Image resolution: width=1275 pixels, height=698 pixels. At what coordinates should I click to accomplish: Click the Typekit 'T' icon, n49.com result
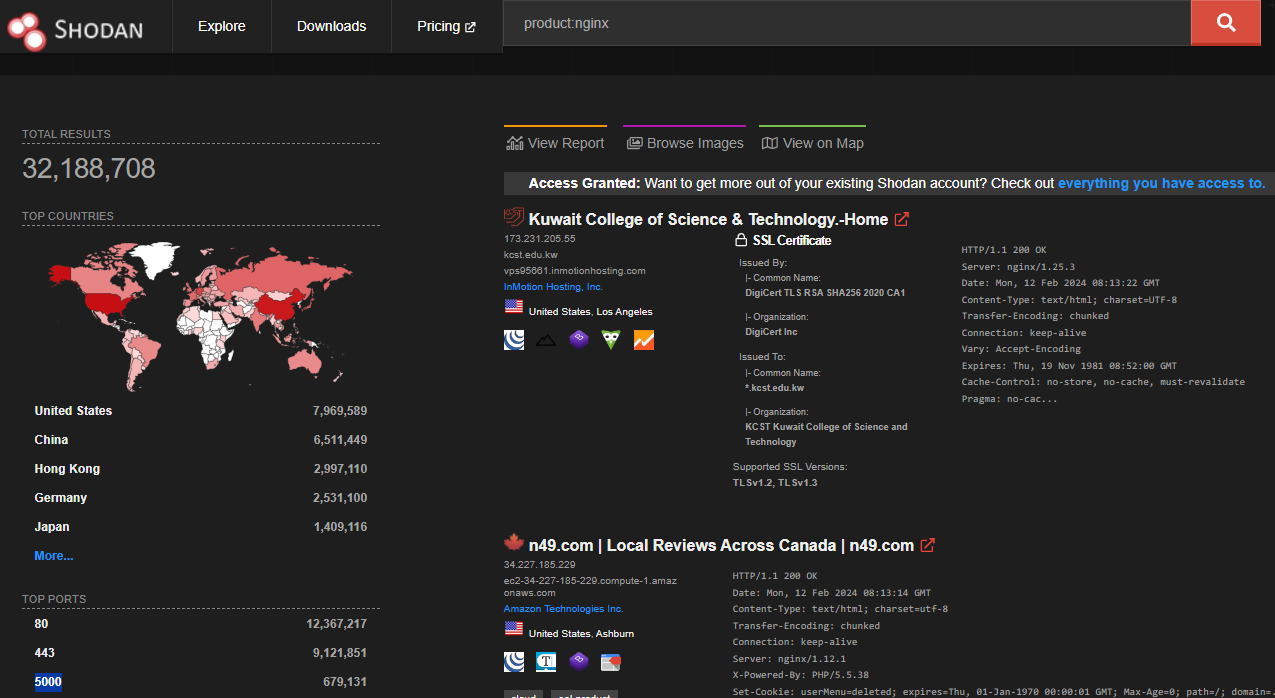tap(546, 661)
